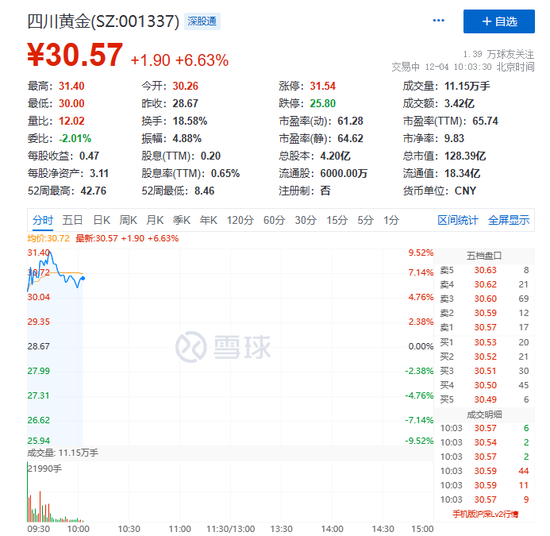Click the 万球友关注 follower count
This screenshot has width=550, height=536.
point(498,54)
